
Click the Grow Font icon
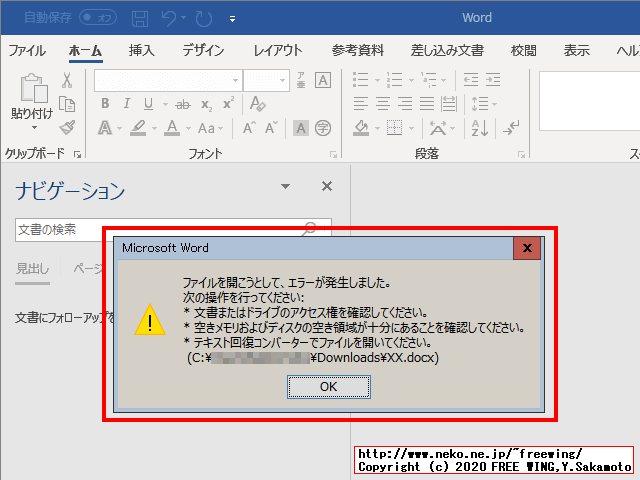249,128
